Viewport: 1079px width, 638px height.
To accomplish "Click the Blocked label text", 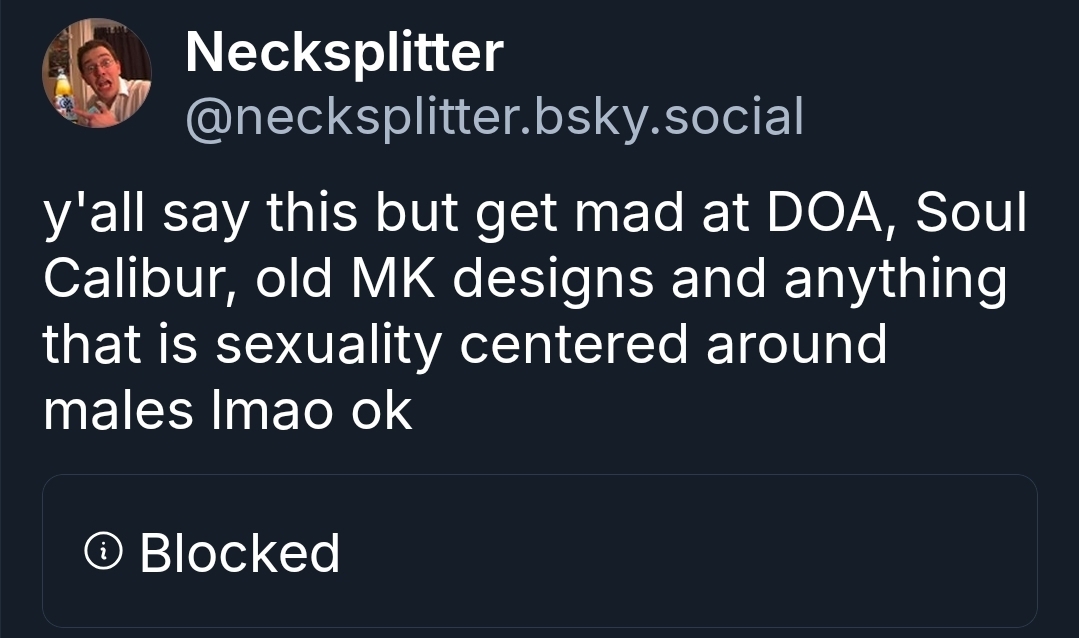I will [x=240, y=553].
